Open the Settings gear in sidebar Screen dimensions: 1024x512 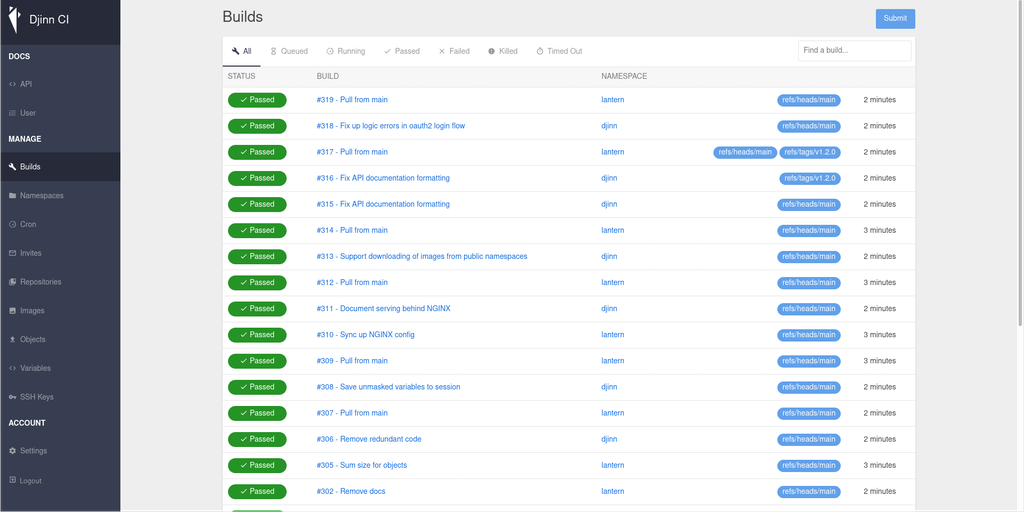(x=12, y=451)
